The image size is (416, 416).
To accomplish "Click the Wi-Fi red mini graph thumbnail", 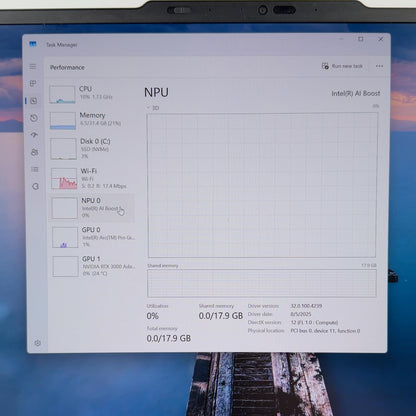I will [x=64, y=179].
